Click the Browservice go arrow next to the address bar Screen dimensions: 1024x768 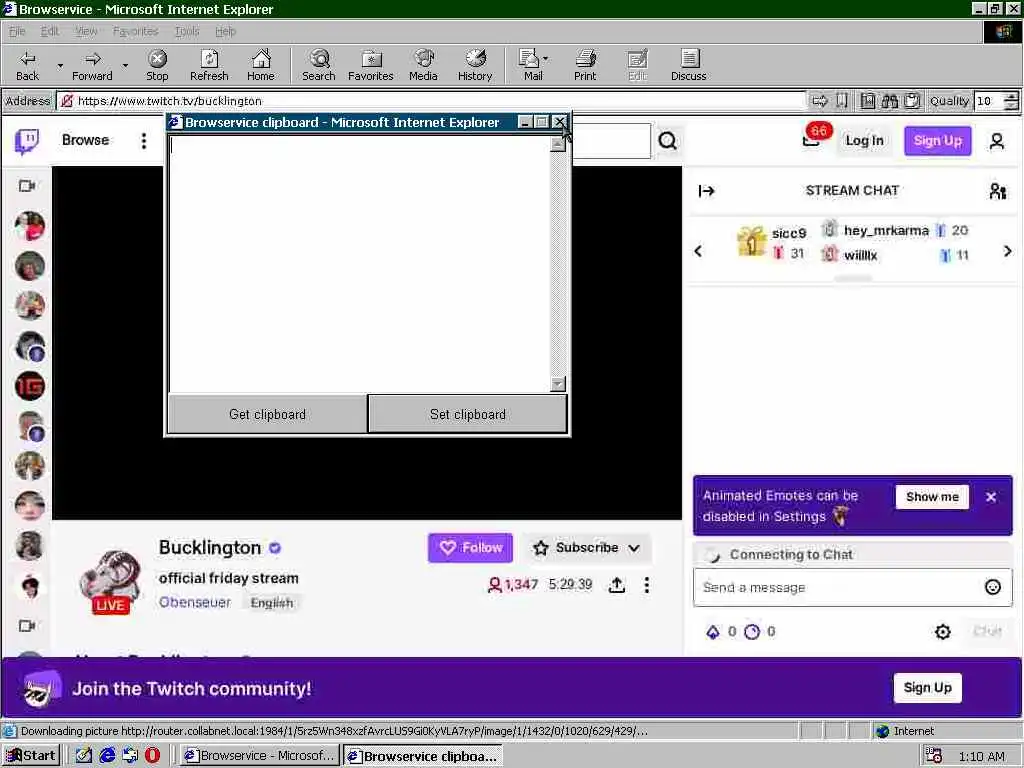coord(819,101)
